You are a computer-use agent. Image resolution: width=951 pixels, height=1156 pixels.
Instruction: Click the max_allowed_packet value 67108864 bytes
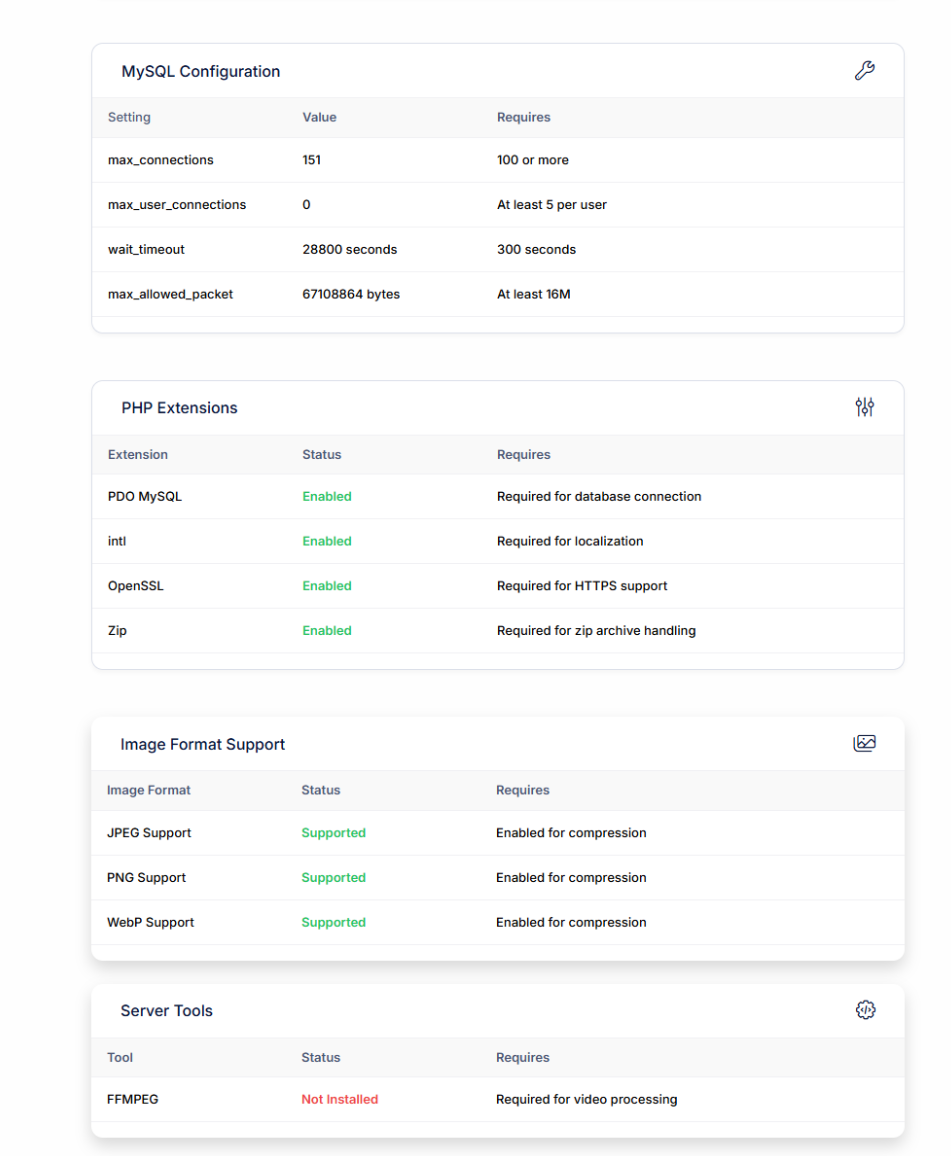pos(351,294)
